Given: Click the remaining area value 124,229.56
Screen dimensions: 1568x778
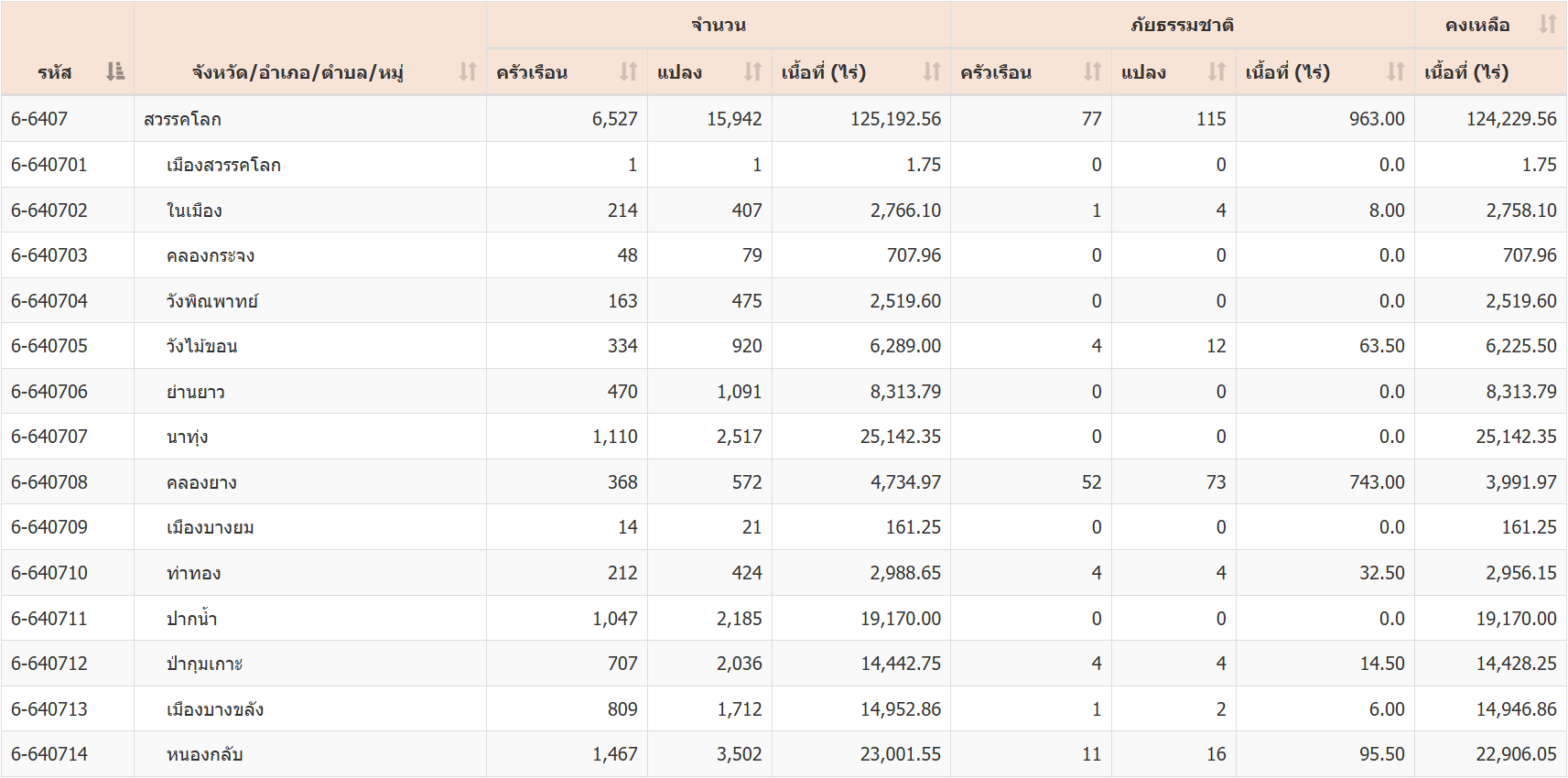Looking at the screenshot, I should pyautogui.click(x=1510, y=119).
